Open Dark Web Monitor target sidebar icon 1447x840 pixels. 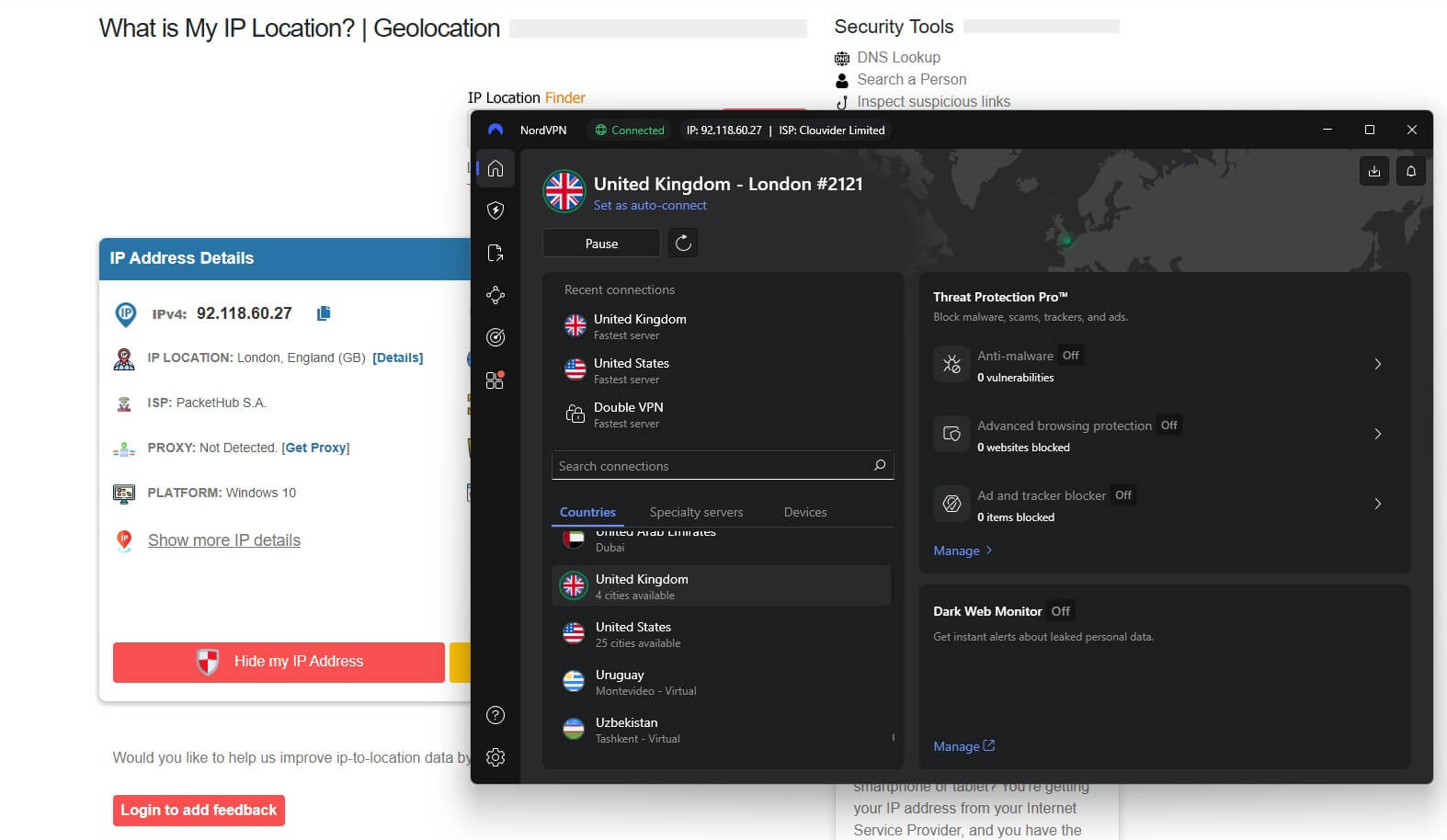(496, 337)
